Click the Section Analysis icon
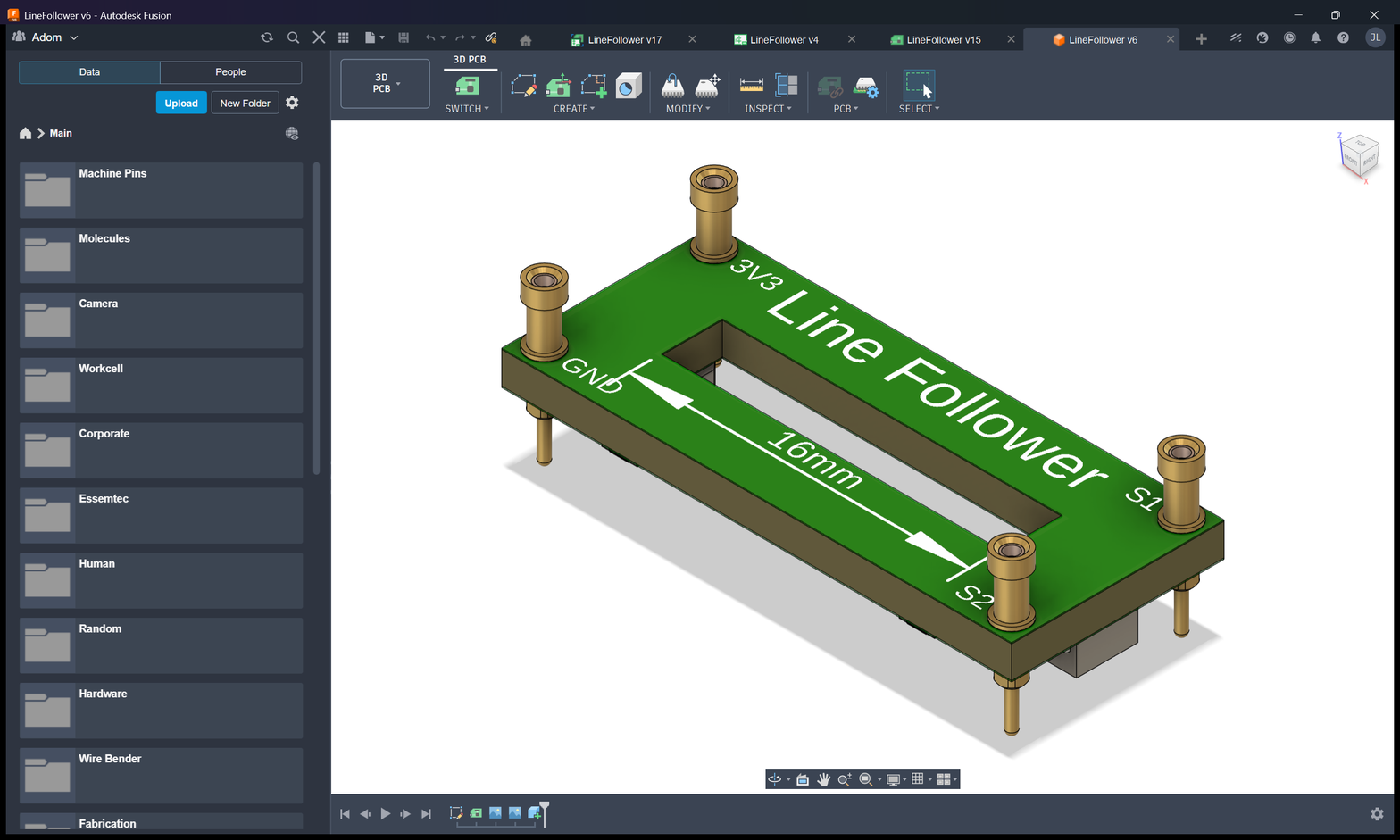The width and height of the screenshot is (1400, 840). point(787,86)
